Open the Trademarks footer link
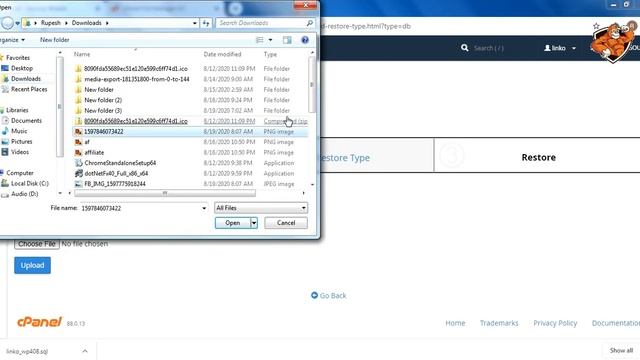640x360 pixels. pyautogui.click(x=499, y=323)
